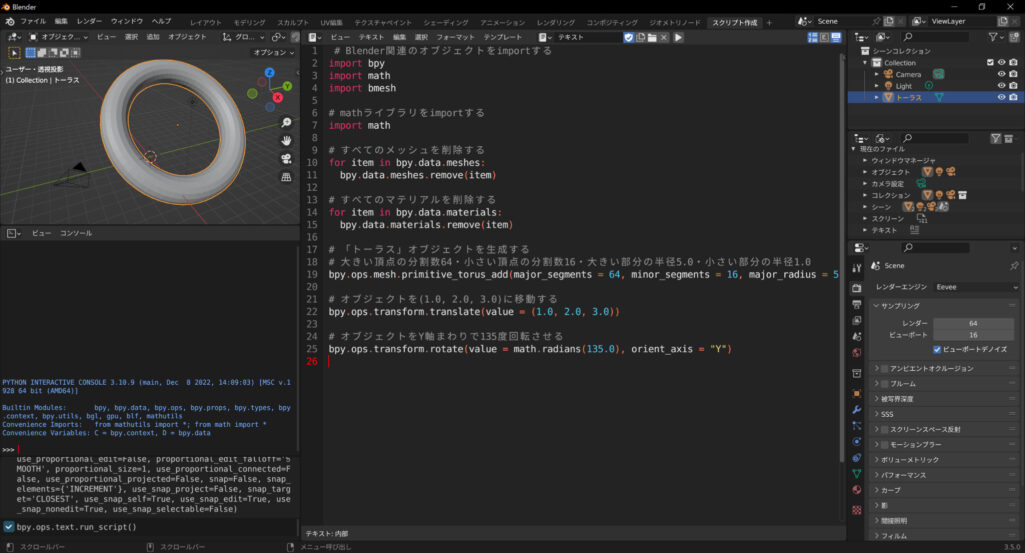The width and height of the screenshot is (1025, 553).
Task: Add a new workspace with the plus button
Action: (769, 22)
